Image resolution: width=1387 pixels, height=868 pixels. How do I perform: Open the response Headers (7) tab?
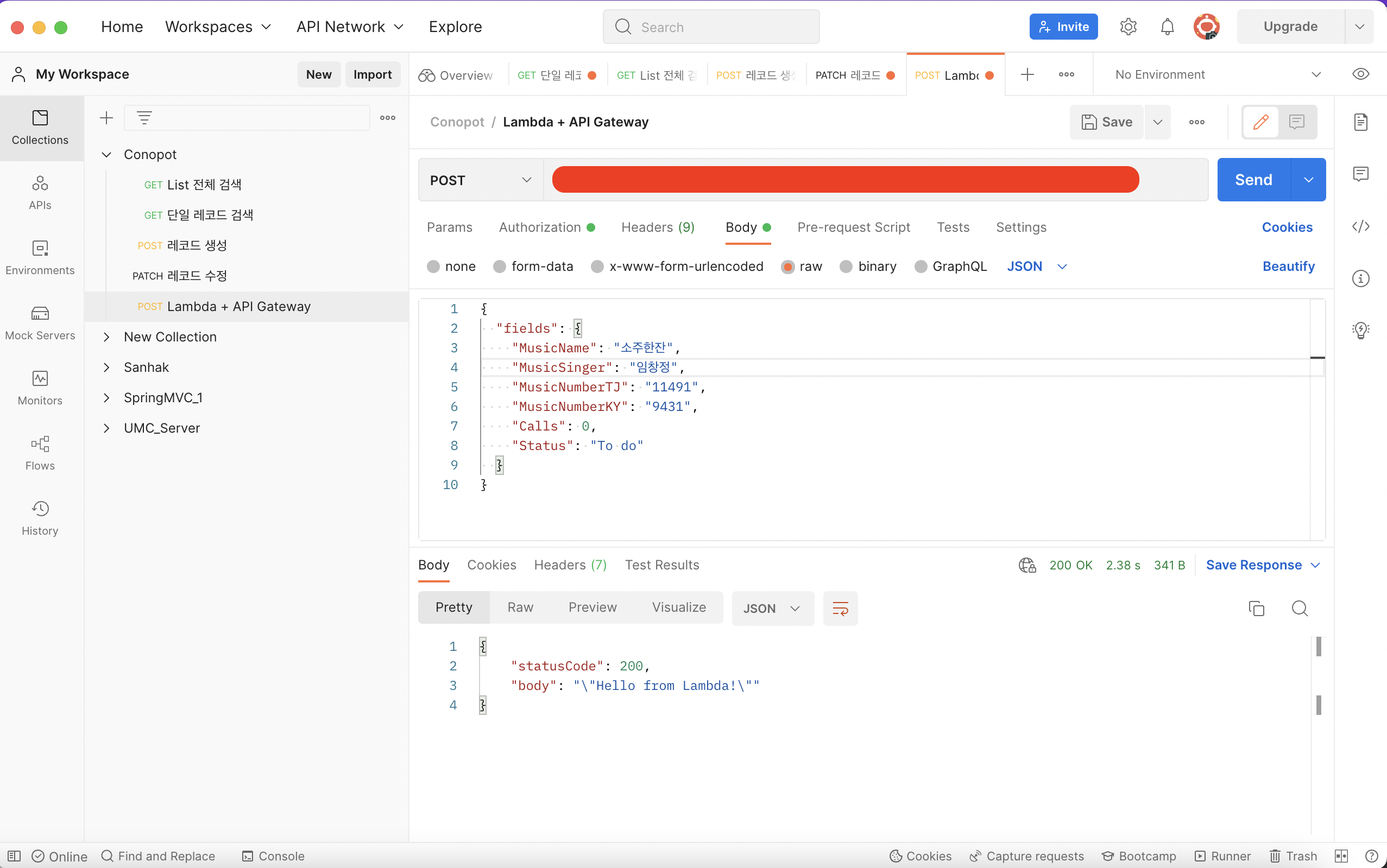pos(570,565)
